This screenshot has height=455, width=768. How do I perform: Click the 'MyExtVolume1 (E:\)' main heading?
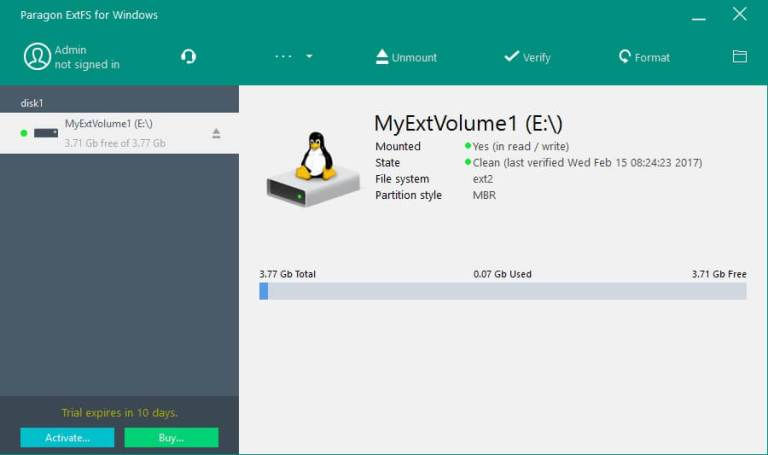coord(468,123)
